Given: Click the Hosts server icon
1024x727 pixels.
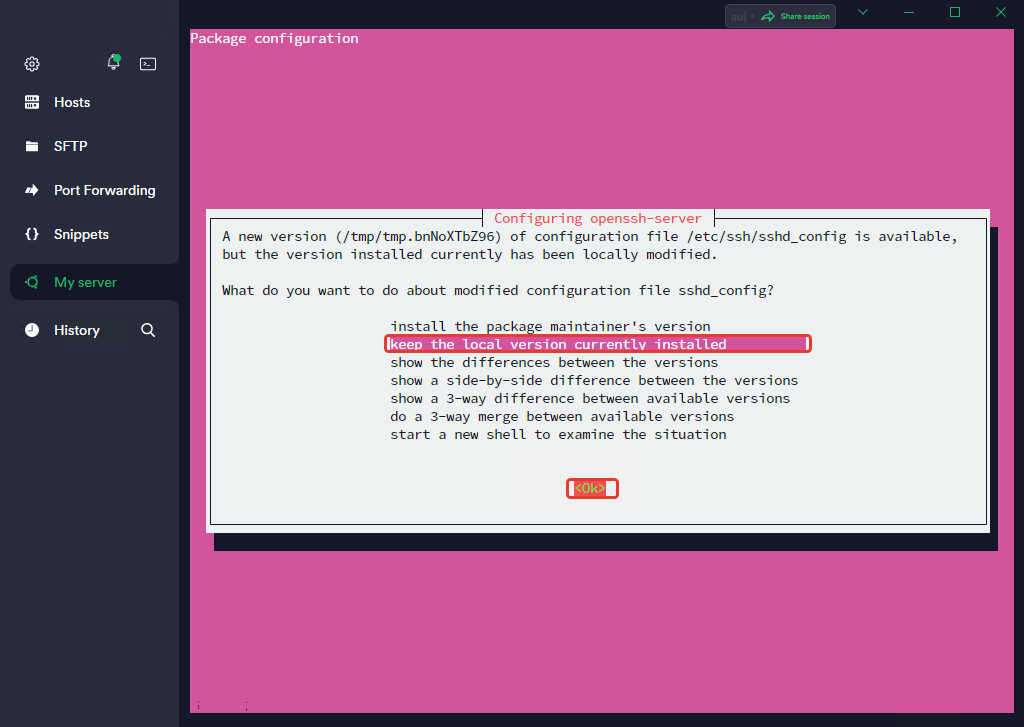Looking at the screenshot, I should coord(32,102).
